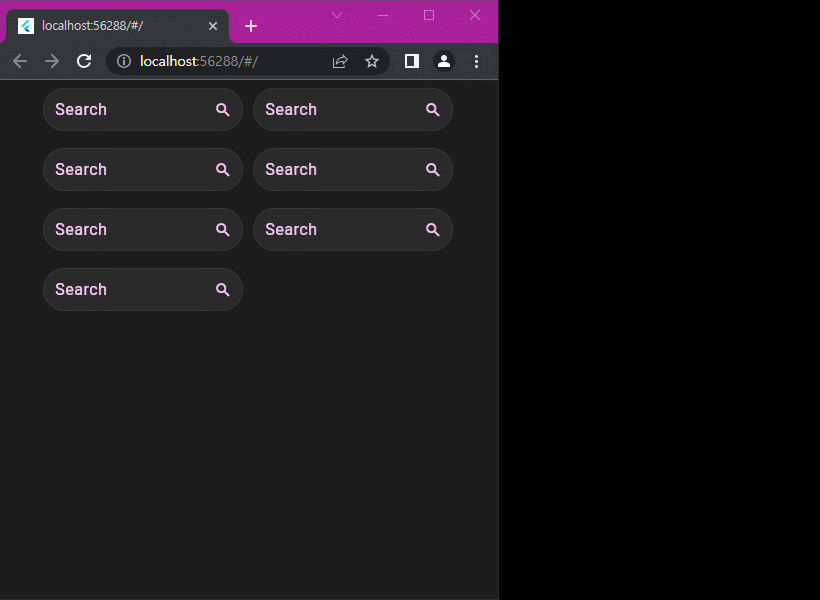Maximize the browser window
Viewport: 820px width, 600px height.
(x=429, y=15)
